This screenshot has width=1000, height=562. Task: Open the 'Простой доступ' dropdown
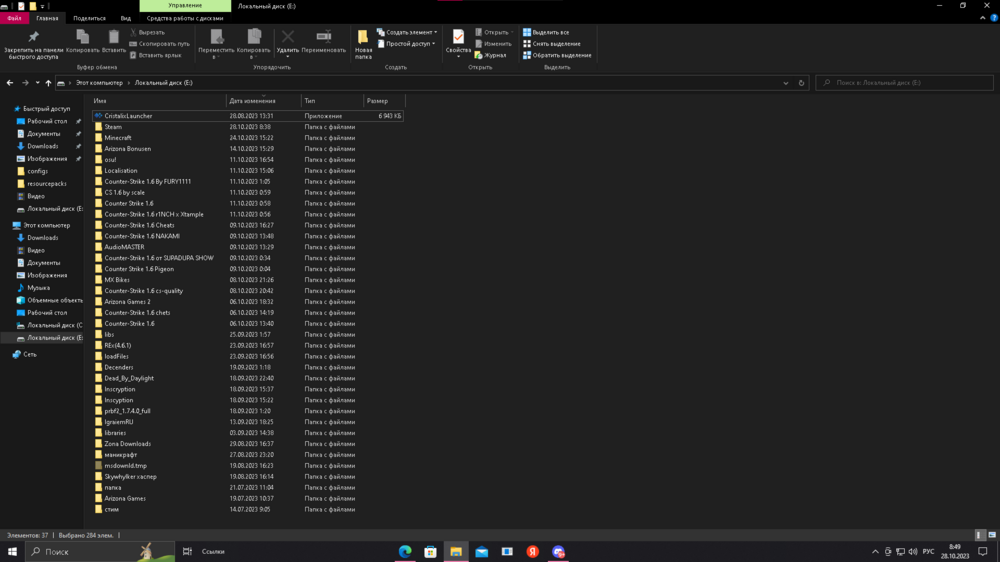pyautogui.click(x=406, y=43)
